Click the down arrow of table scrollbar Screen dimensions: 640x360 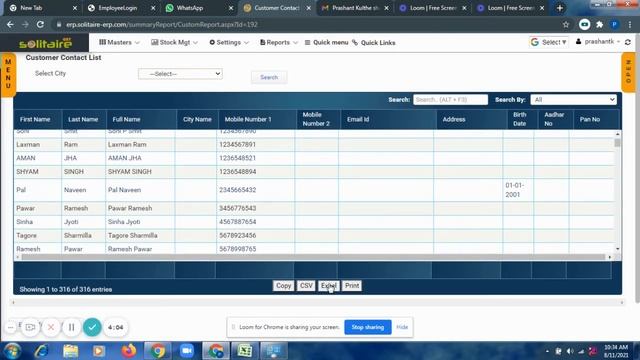pos(617,249)
